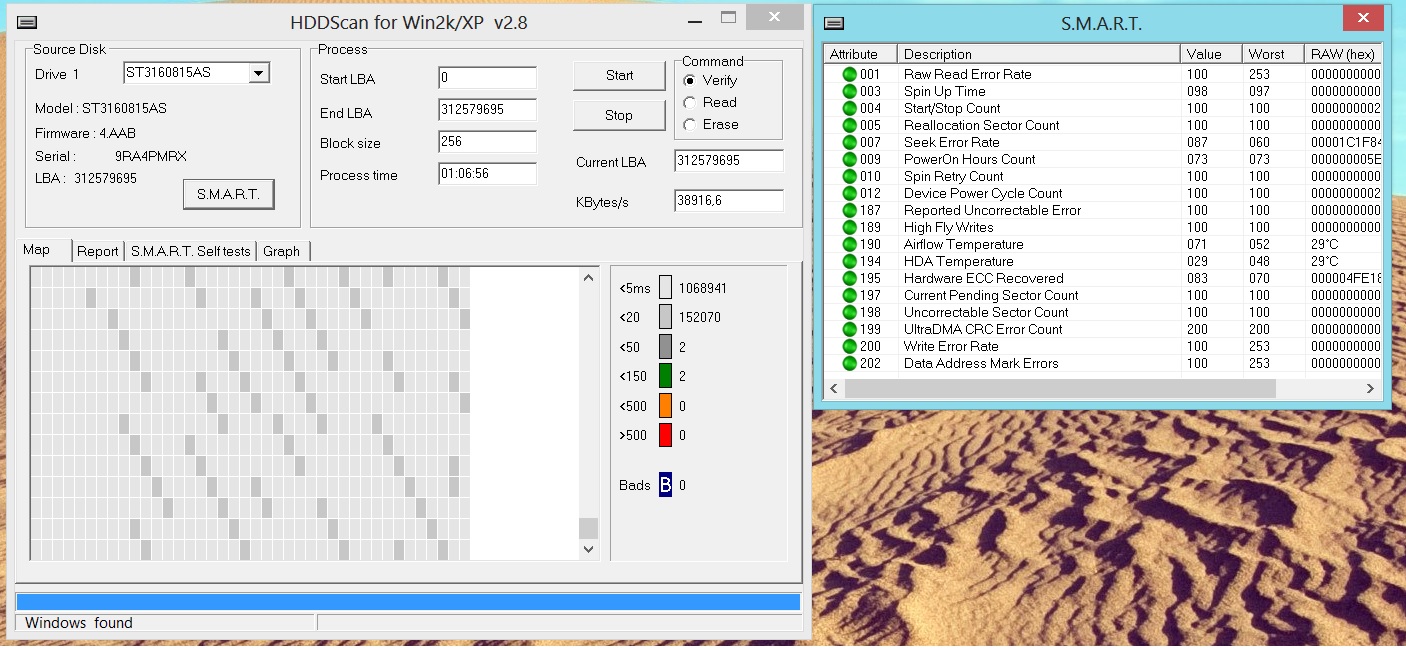Click green icon for Uncorrectable Sector Count
Image resolution: width=1406 pixels, height=648 pixels.
click(x=849, y=312)
